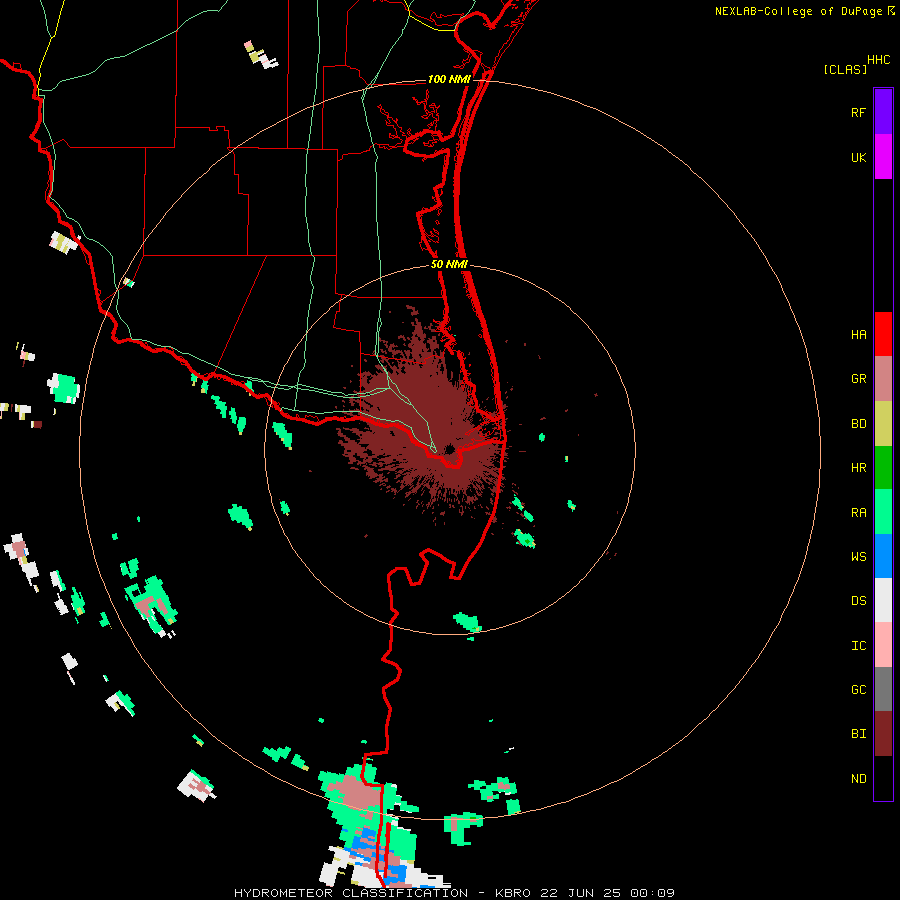Click the HA red legend swatch

point(883,334)
